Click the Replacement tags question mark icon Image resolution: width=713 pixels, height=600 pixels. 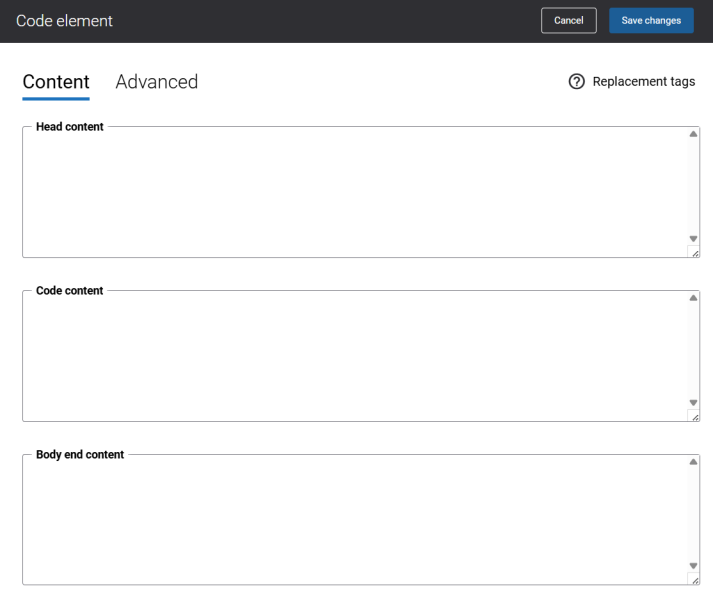point(576,82)
